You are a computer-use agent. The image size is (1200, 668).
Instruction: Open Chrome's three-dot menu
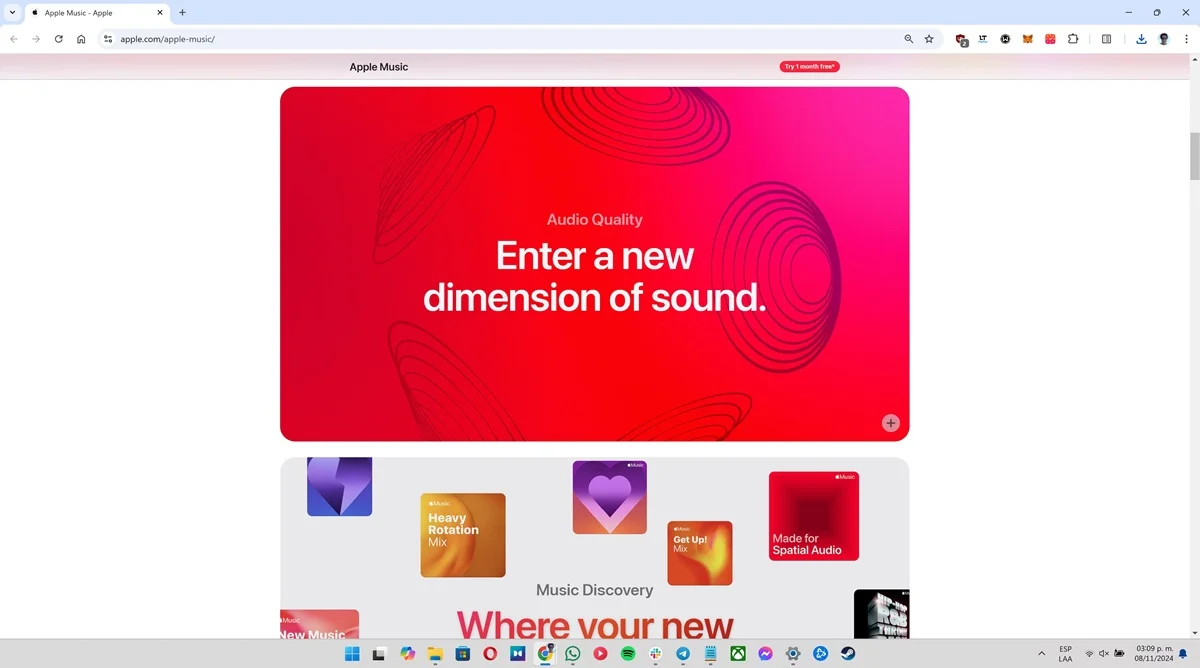[1187, 38]
